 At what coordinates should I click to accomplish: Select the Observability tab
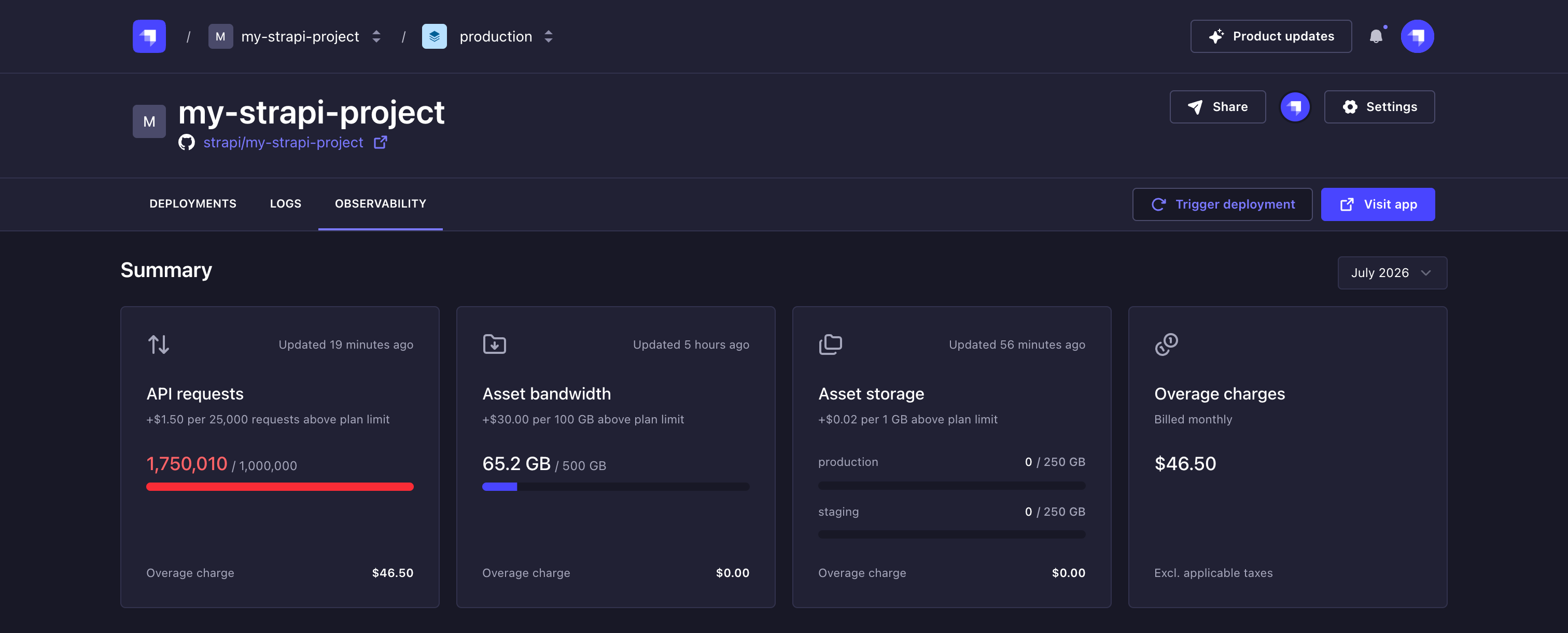click(381, 203)
